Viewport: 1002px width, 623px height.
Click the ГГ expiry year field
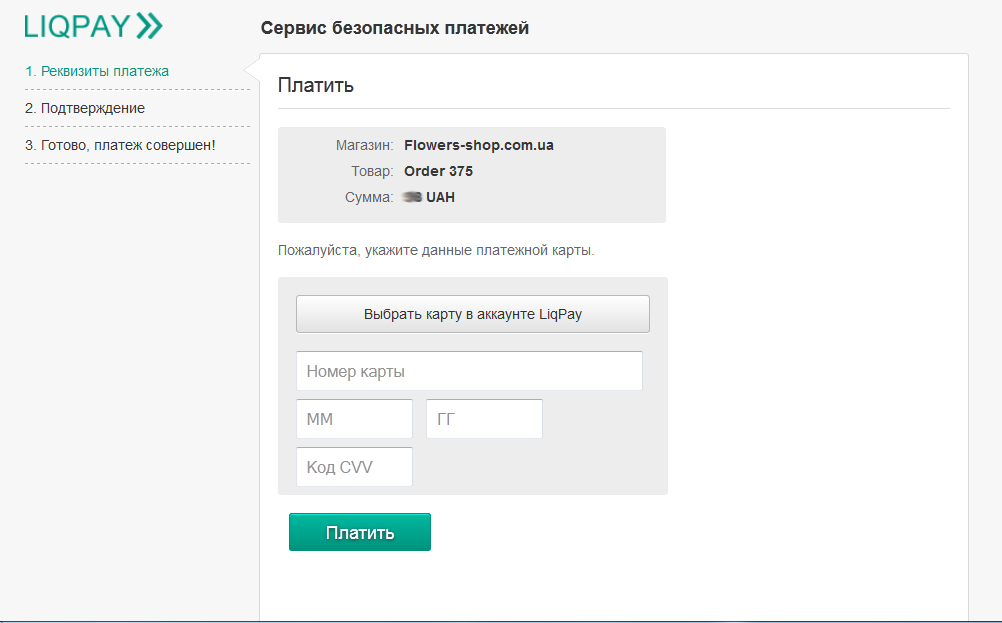pos(484,419)
